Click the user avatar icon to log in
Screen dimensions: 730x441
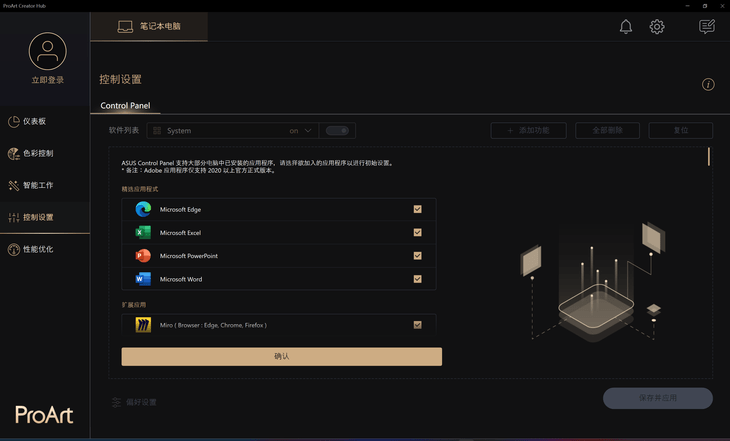point(47,51)
